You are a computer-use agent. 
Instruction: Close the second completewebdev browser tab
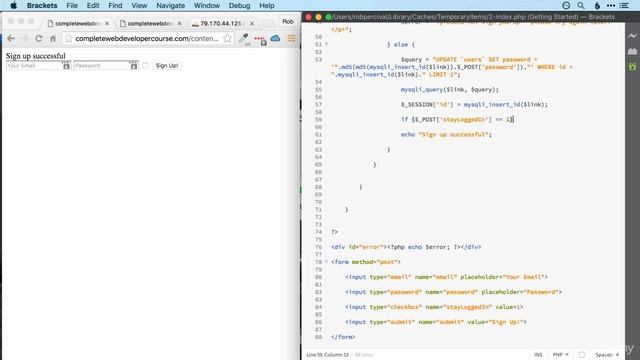tap(179, 24)
